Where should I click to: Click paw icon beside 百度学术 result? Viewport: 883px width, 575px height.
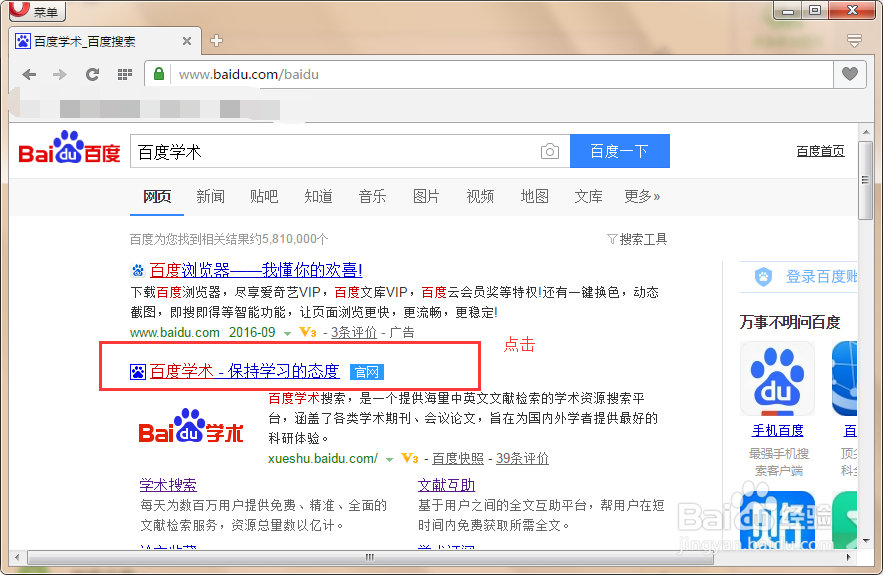click(x=138, y=372)
